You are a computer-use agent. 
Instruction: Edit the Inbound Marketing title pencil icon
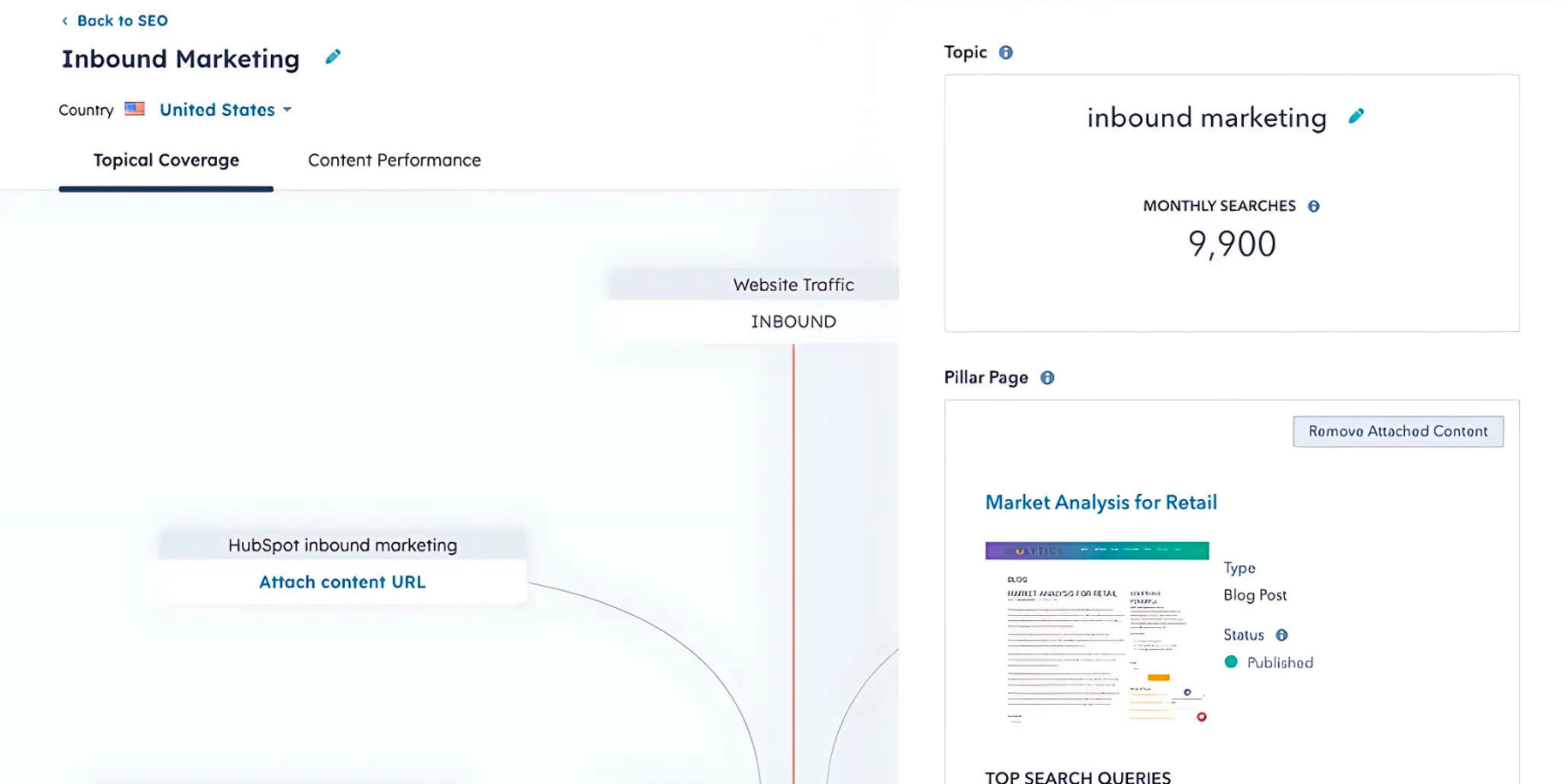pos(333,57)
